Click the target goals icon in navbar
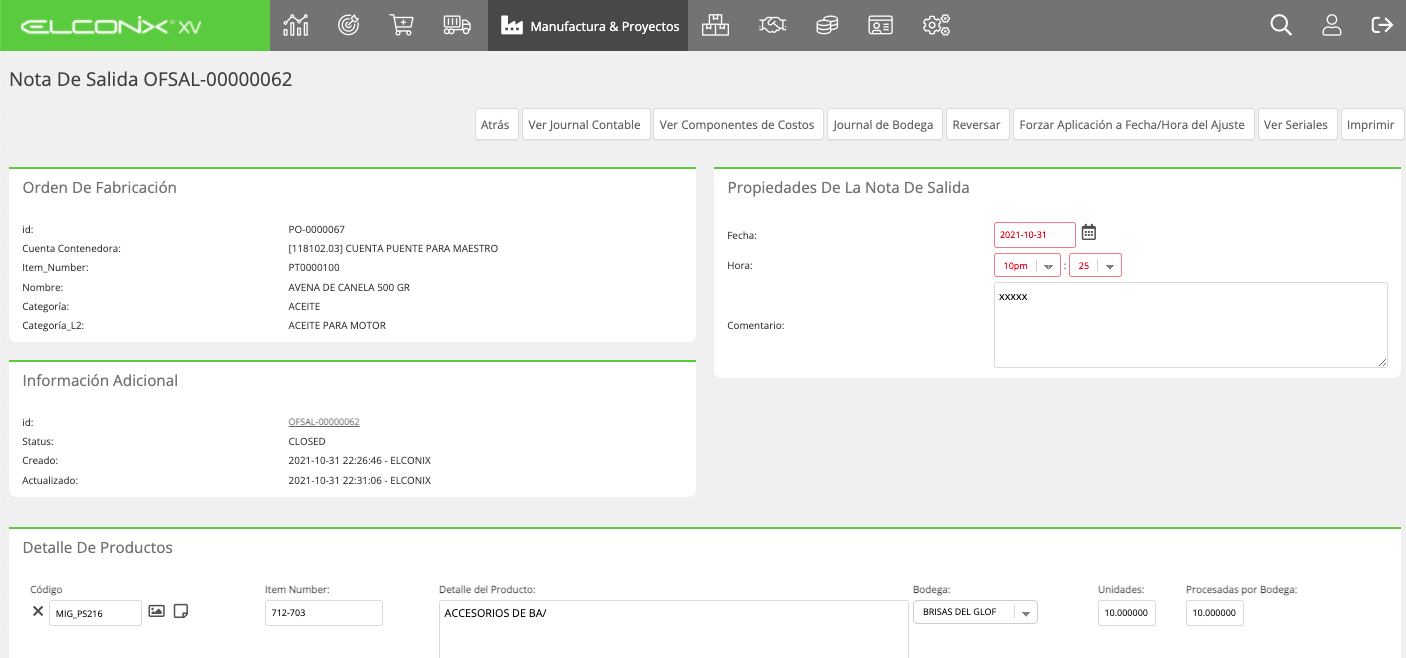This screenshot has height=658, width=1406. (348, 25)
